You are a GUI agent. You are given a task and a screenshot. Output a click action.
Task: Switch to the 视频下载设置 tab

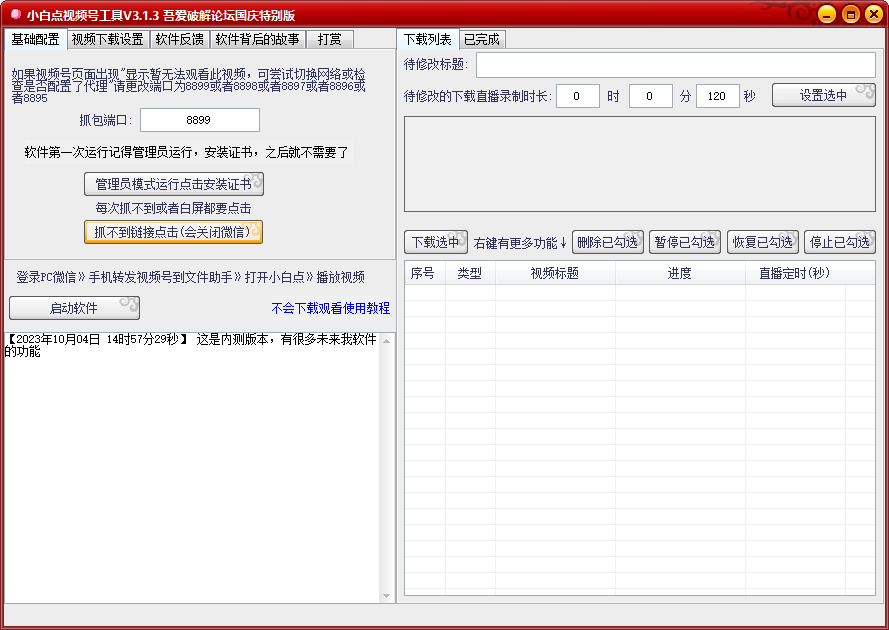107,40
